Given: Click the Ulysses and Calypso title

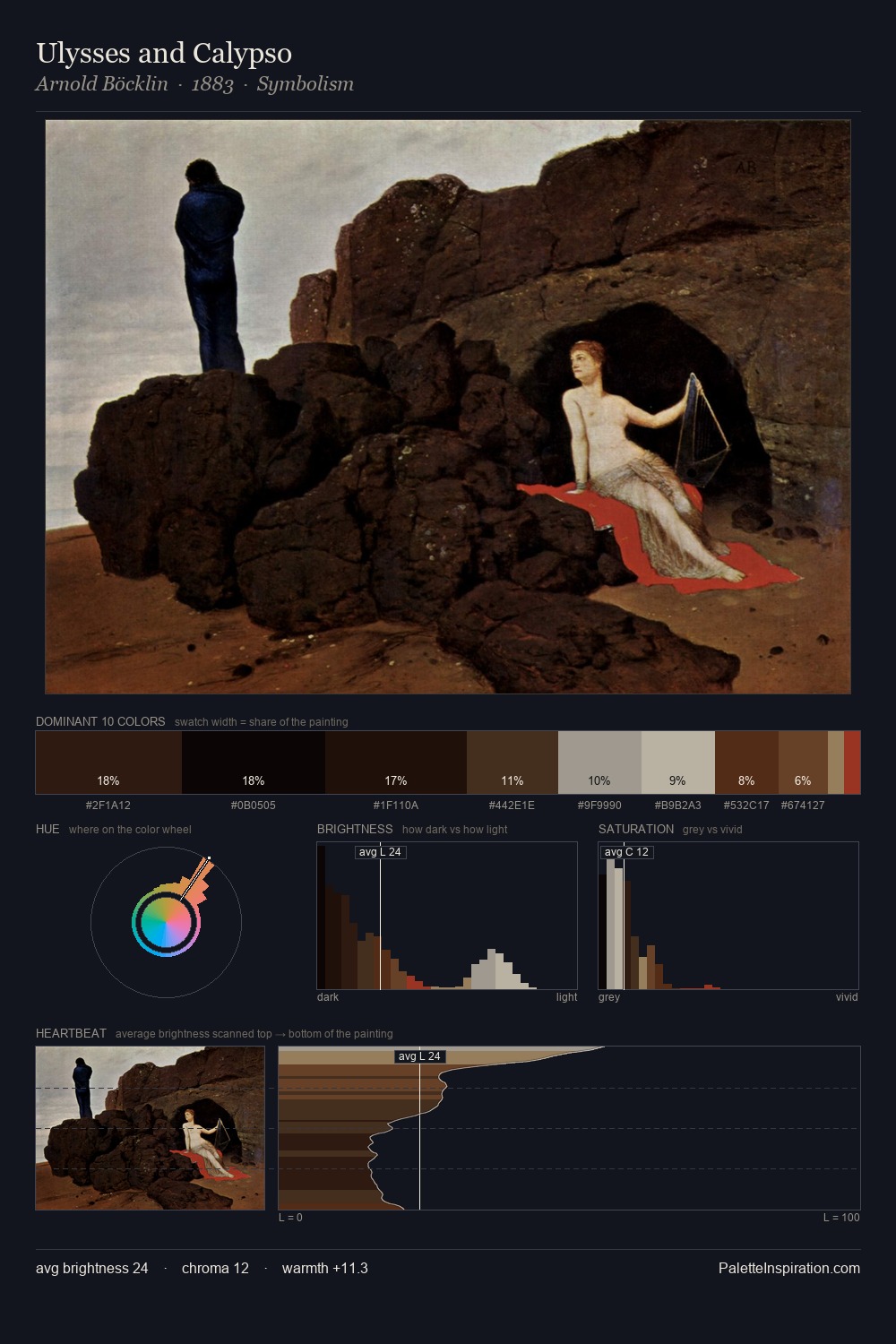Looking at the screenshot, I should click(x=164, y=53).
